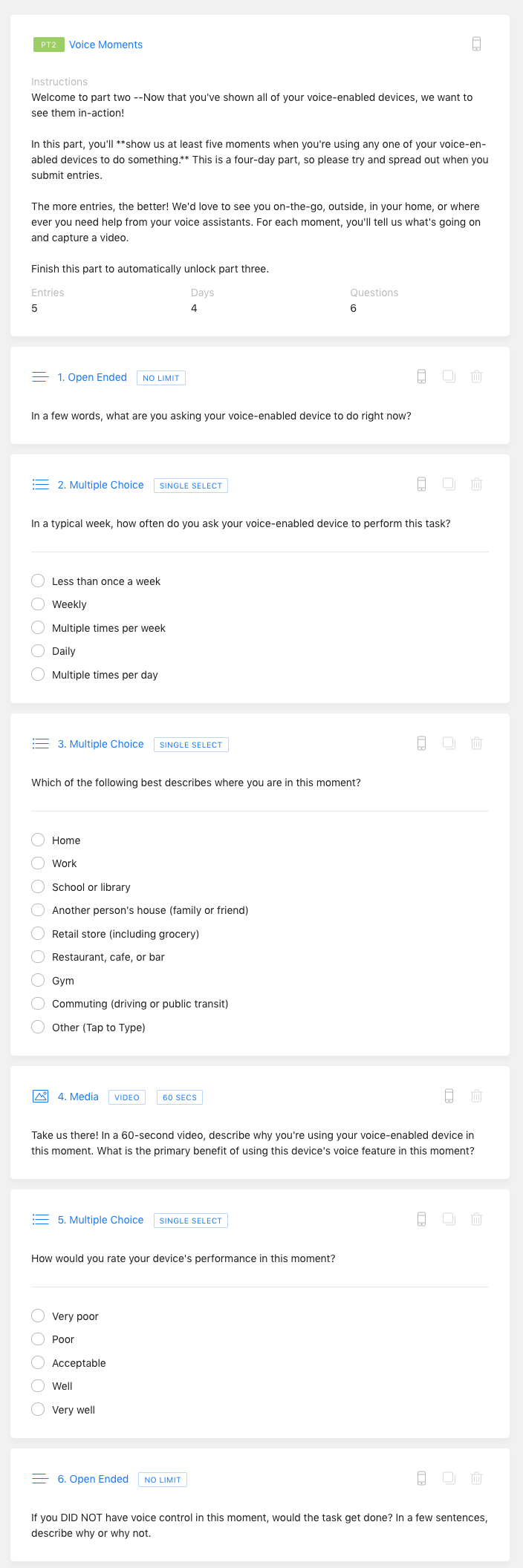Image resolution: width=523 pixels, height=1568 pixels.
Task: Click the "4. Media" question heading
Action: tap(78, 1097)
